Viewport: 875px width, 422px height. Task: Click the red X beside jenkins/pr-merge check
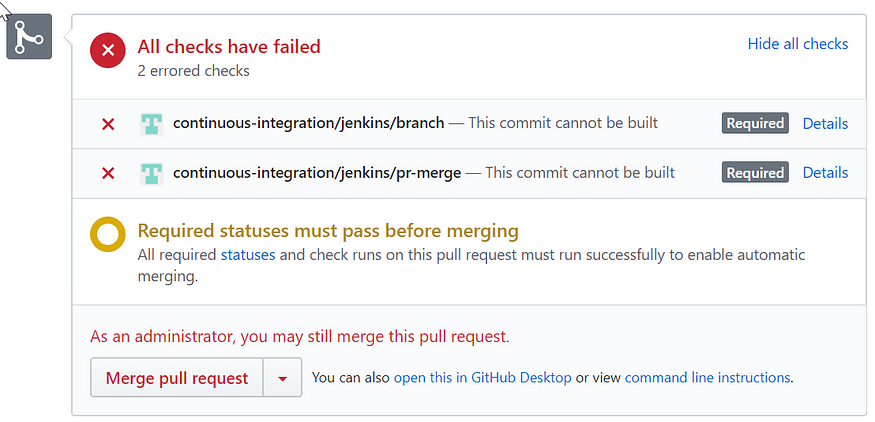(108, 174)
